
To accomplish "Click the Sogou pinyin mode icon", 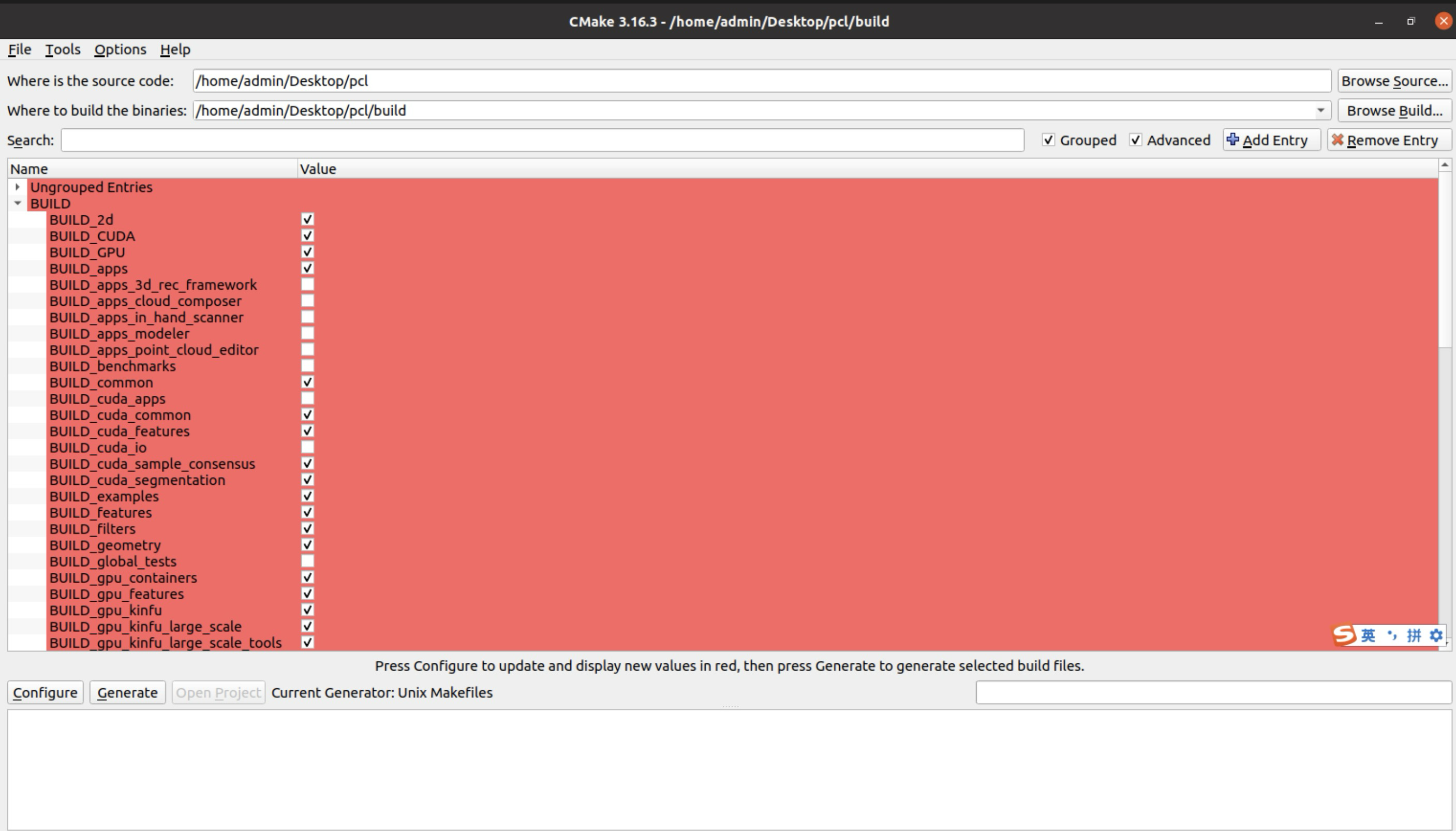I will pyautogui.click(x=1414, y=635).
